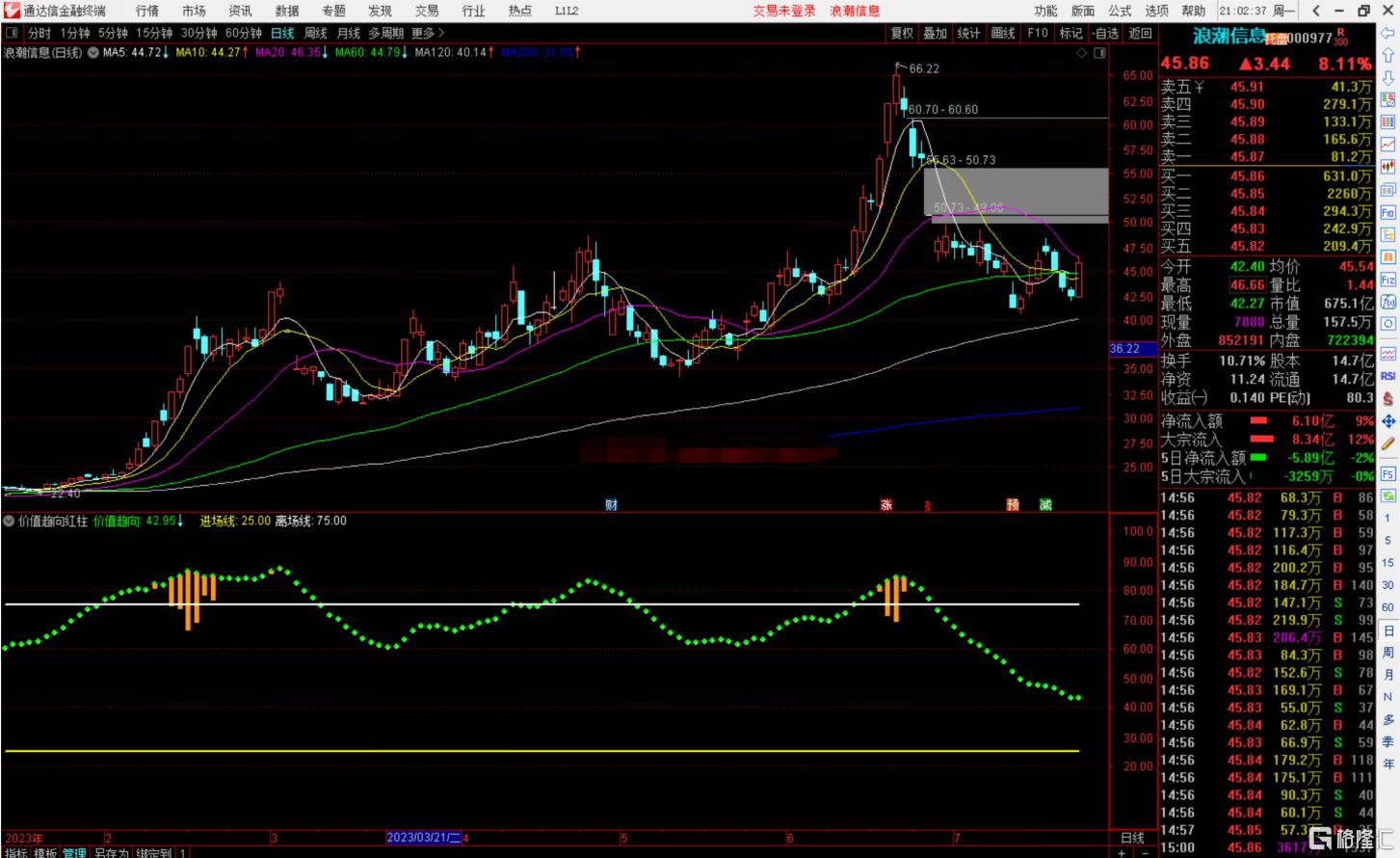Expand the 更多 periods dropdown
The image size is (1400, 858).
tap(428, 33)
